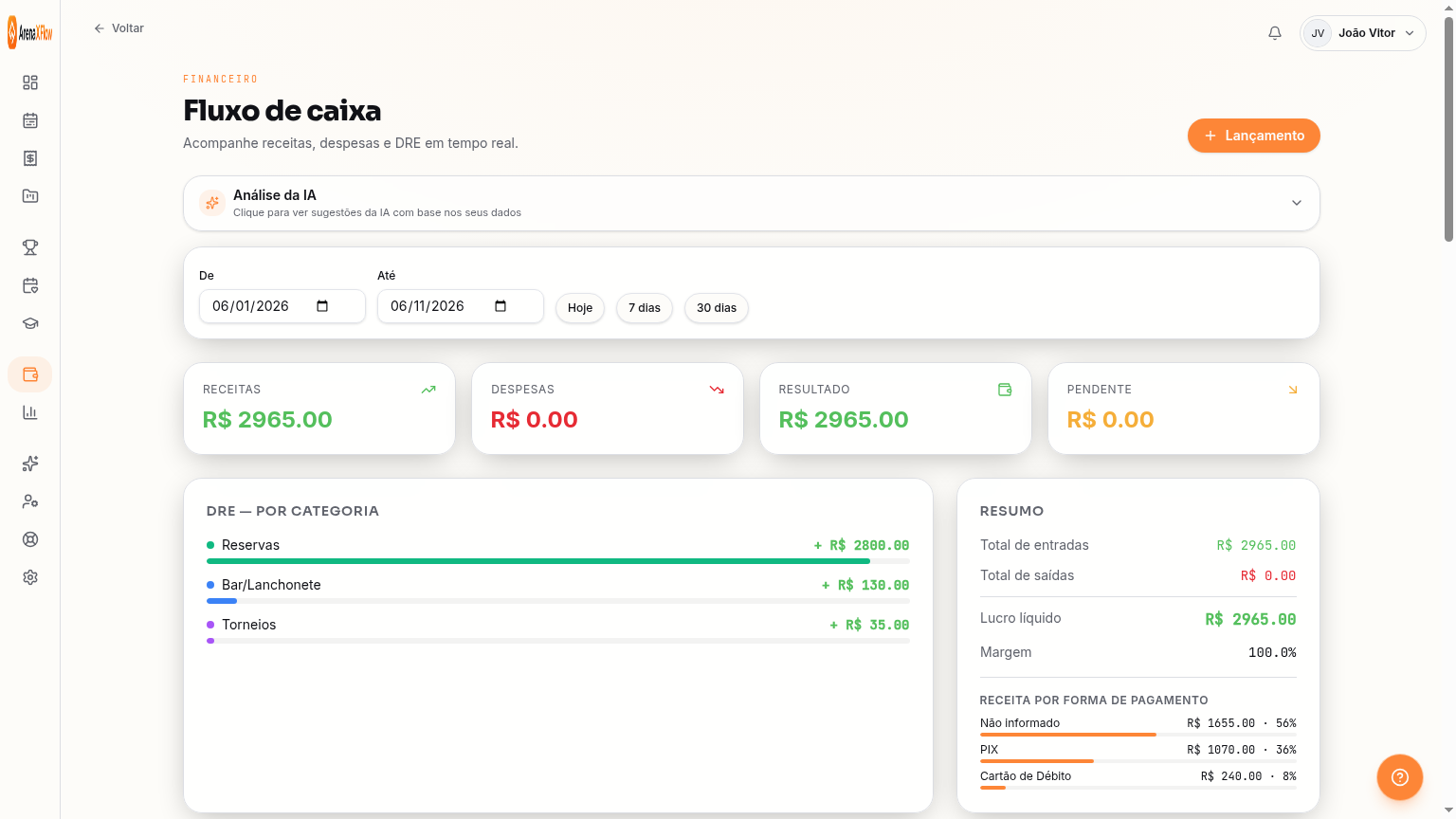1456x819 pixels.
Task: Click the Total de saídas label
Action: [x=1027, y=575]
